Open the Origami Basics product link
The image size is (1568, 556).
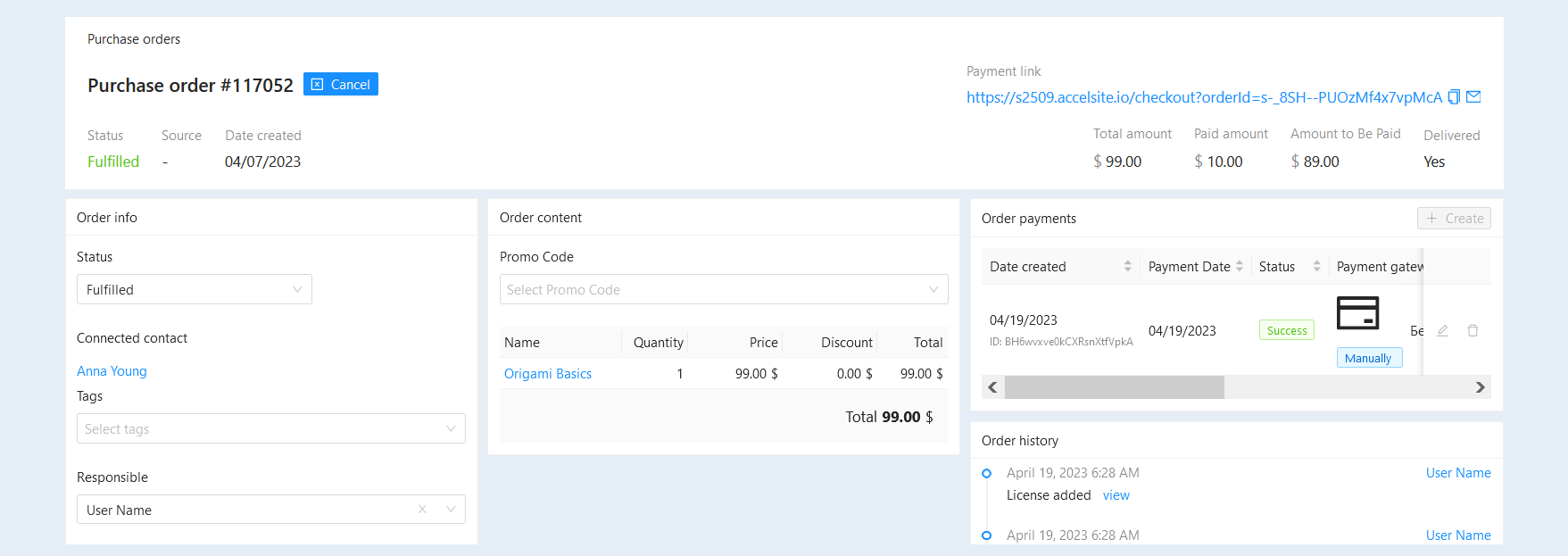(548, 374)
